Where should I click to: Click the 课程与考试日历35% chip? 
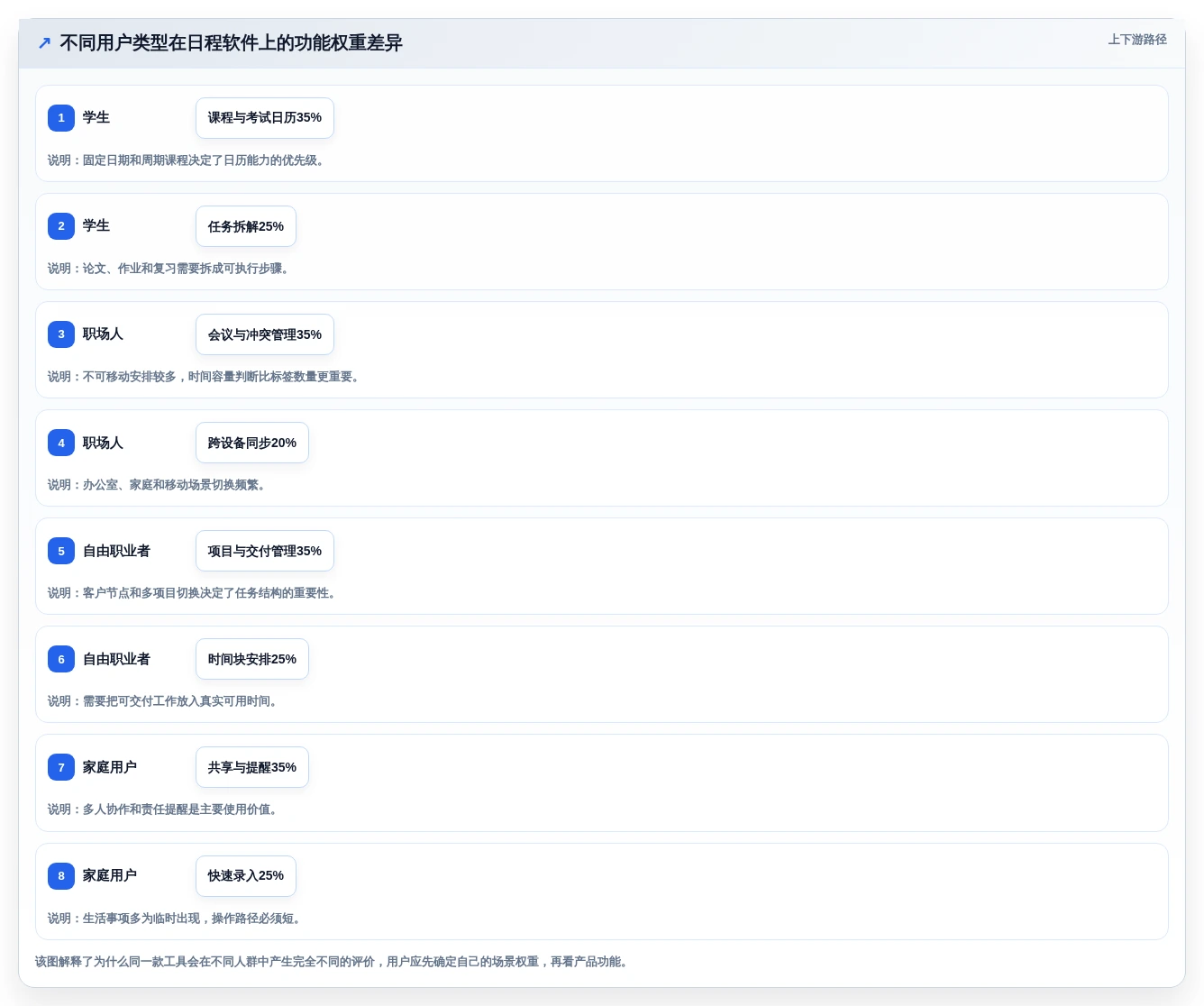265,118
